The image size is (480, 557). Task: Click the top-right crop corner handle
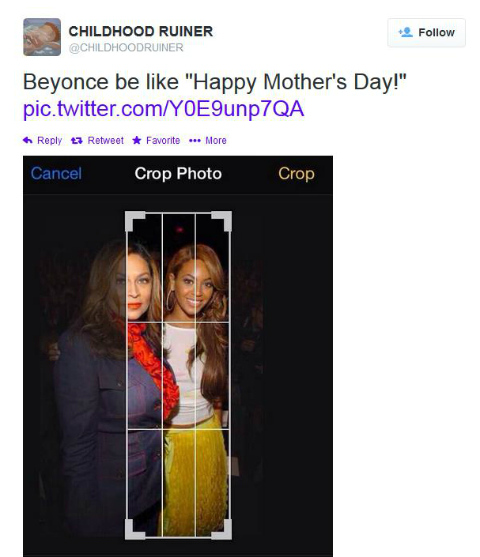222,221
